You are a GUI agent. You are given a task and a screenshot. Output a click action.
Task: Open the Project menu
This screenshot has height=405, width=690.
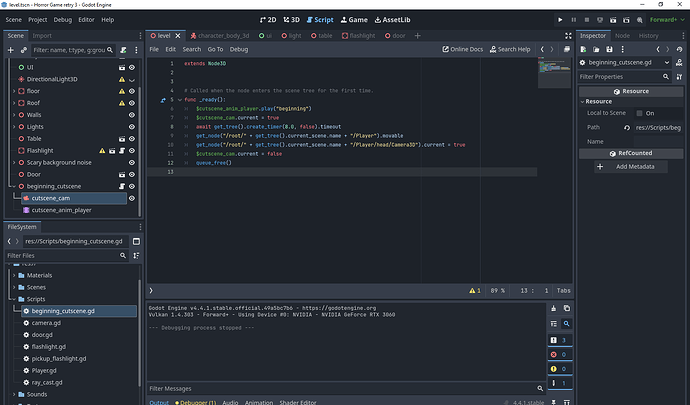(x=37, y=20)
